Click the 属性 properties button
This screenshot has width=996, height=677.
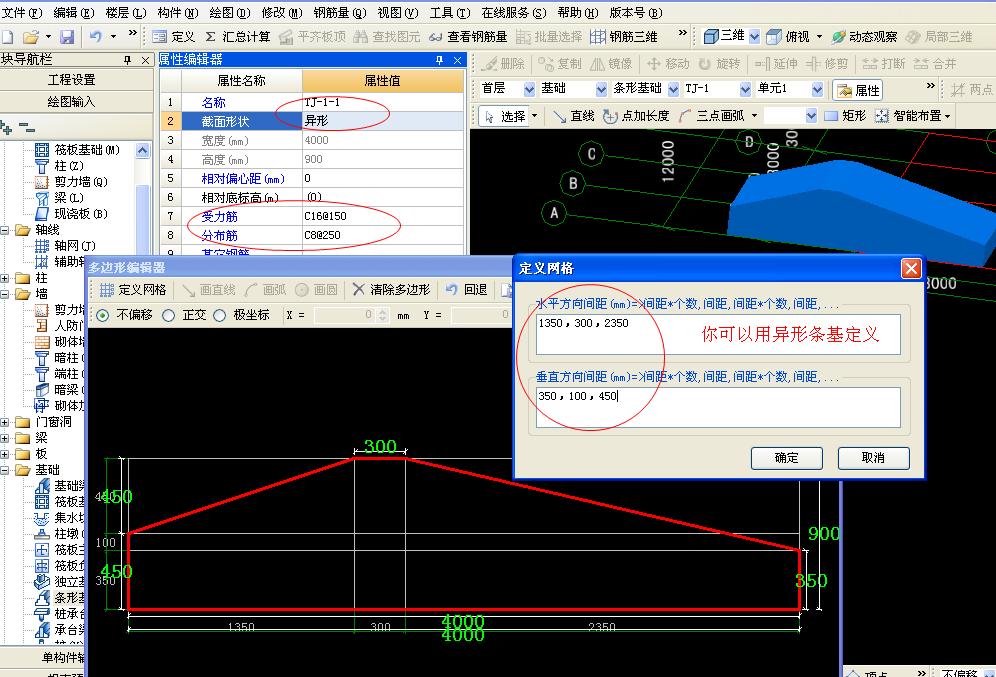858,90
